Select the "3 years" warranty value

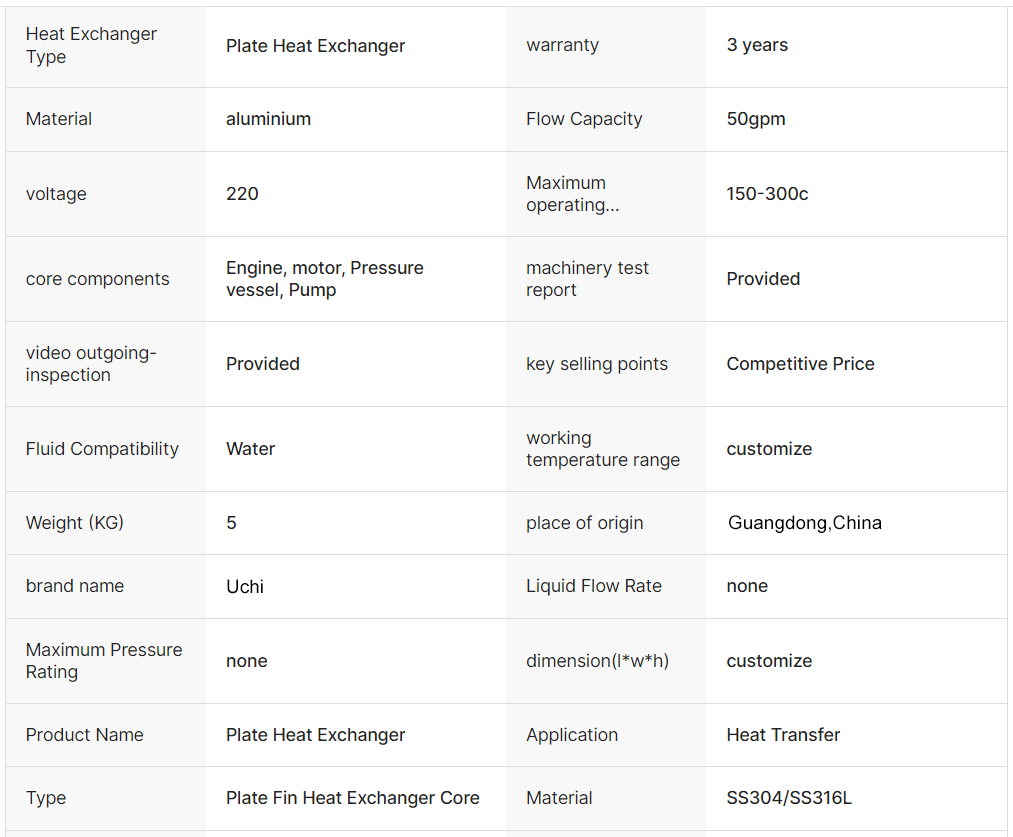757,45
